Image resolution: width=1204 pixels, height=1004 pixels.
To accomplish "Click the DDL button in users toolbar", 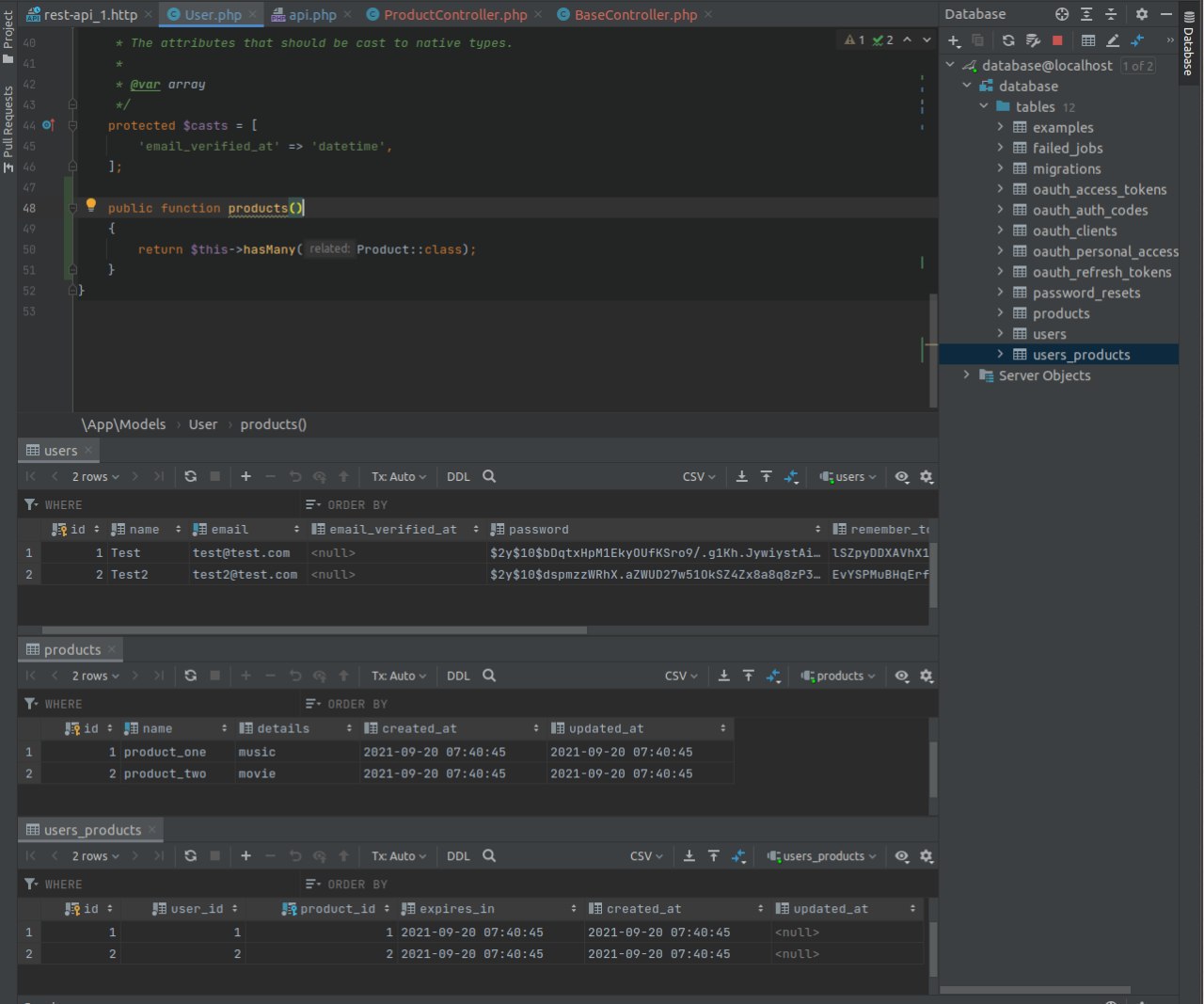I will (x=458, y=477).
